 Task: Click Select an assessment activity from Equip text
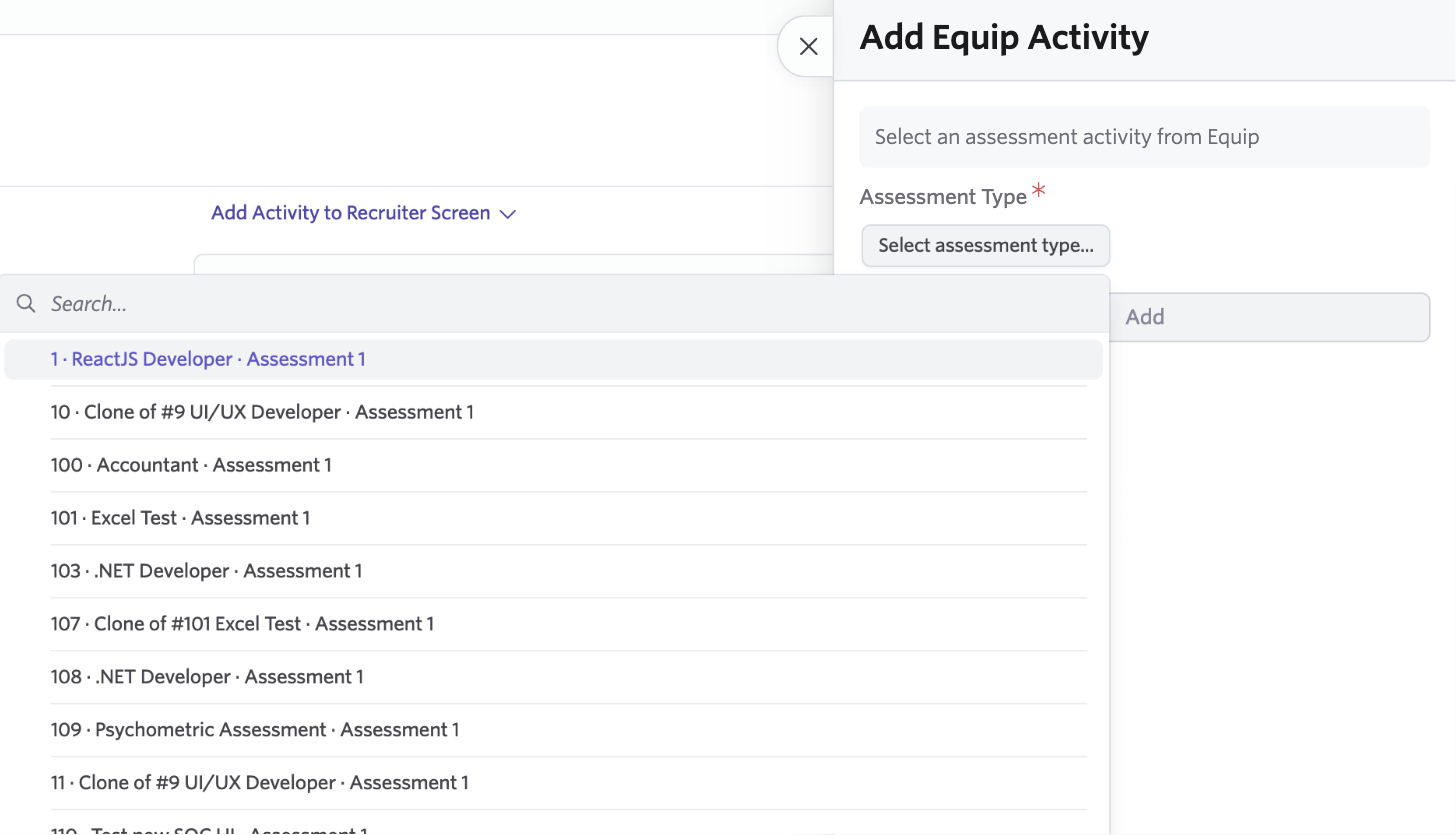[x=1067, y=137]
